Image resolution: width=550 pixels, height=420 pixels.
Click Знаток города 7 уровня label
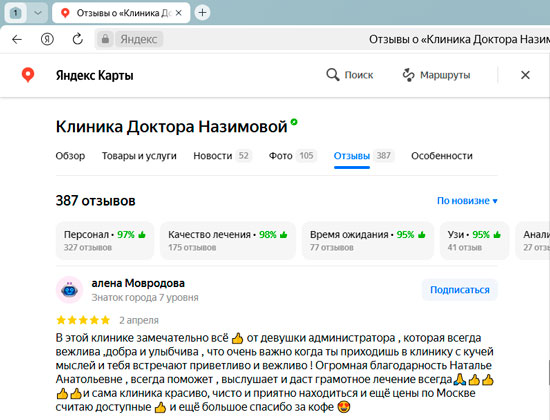(x=145, y=298)
